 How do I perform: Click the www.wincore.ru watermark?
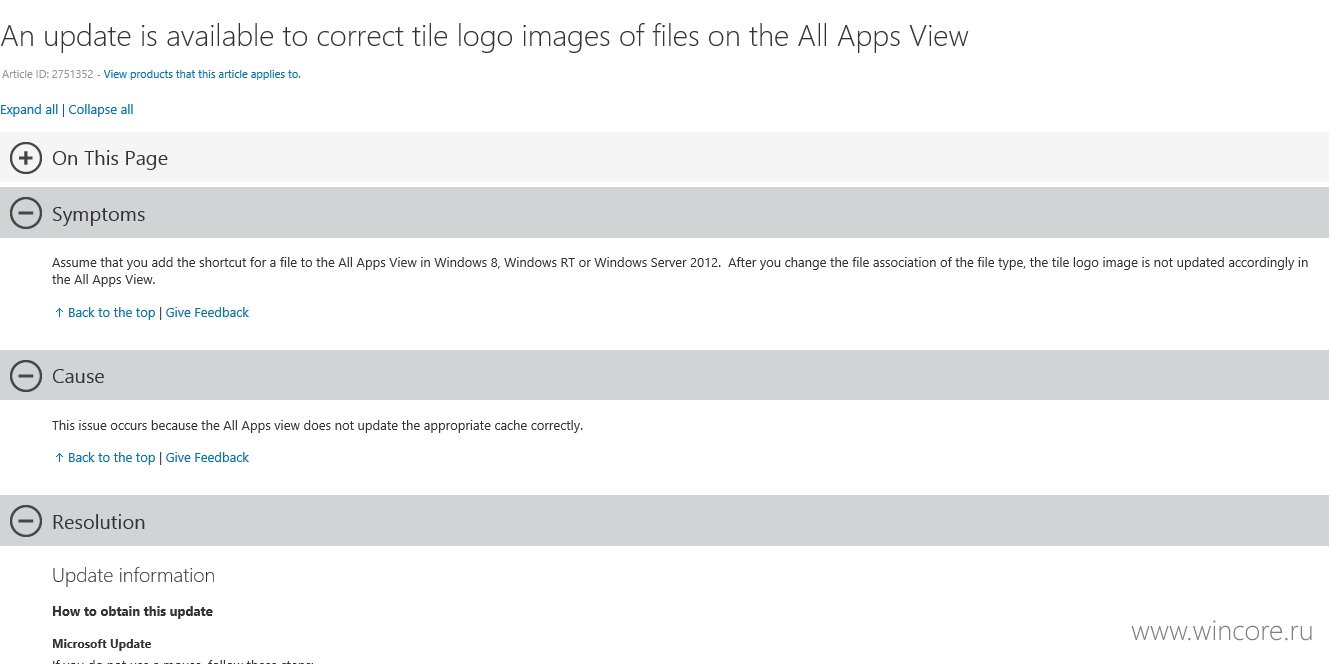tap(1221, 631)
